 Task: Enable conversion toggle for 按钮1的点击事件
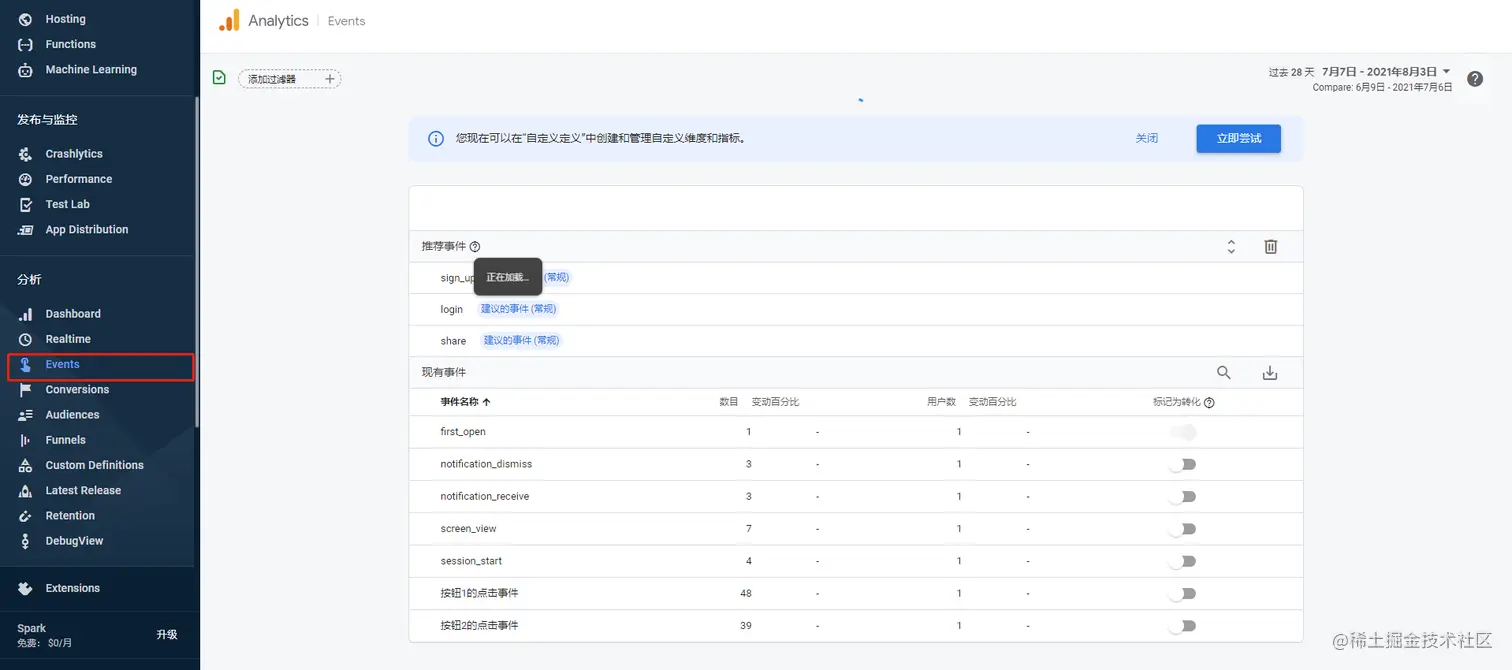(x=1183, y=593)
